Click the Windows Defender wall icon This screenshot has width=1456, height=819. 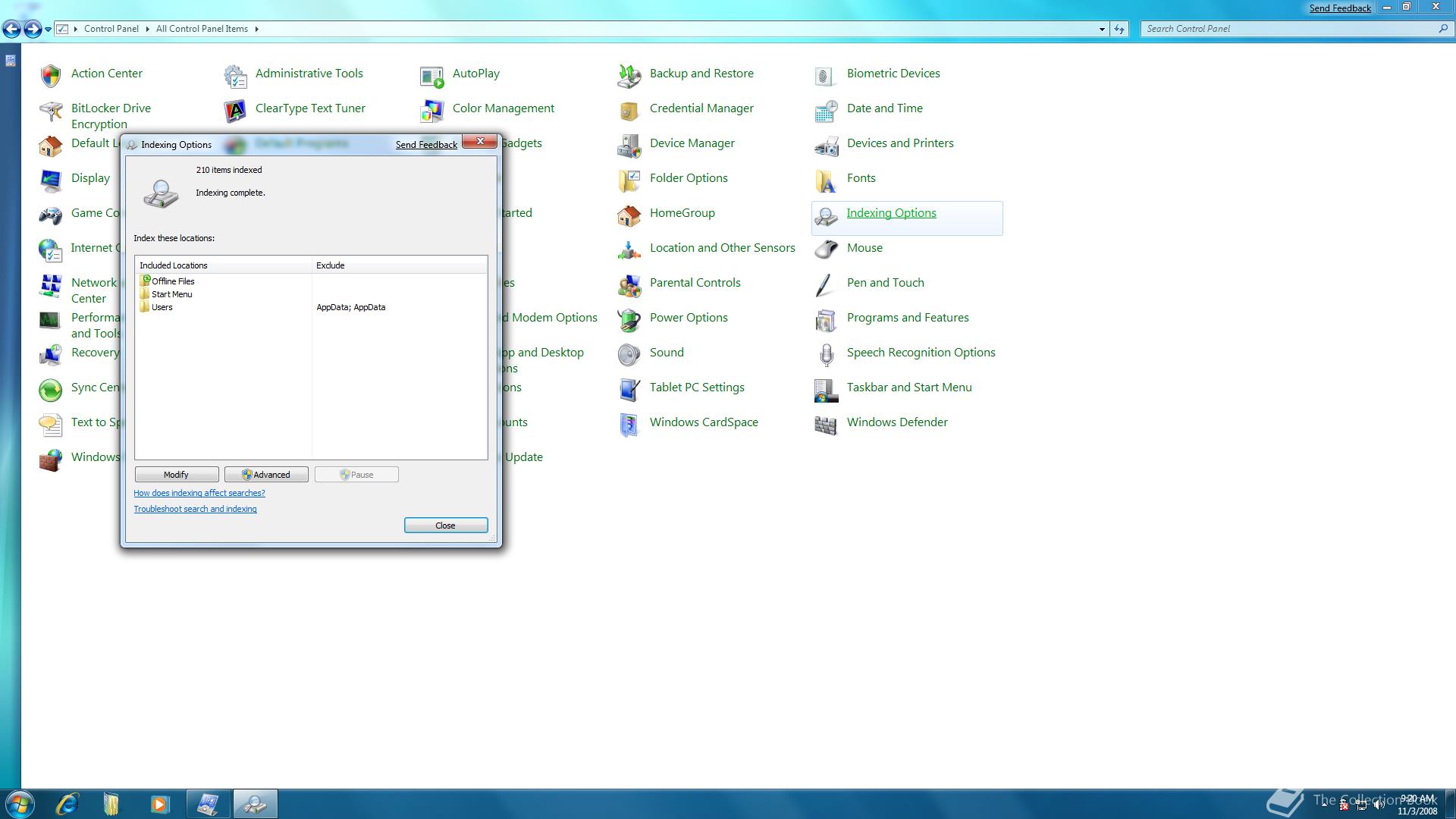coord(827,425)
